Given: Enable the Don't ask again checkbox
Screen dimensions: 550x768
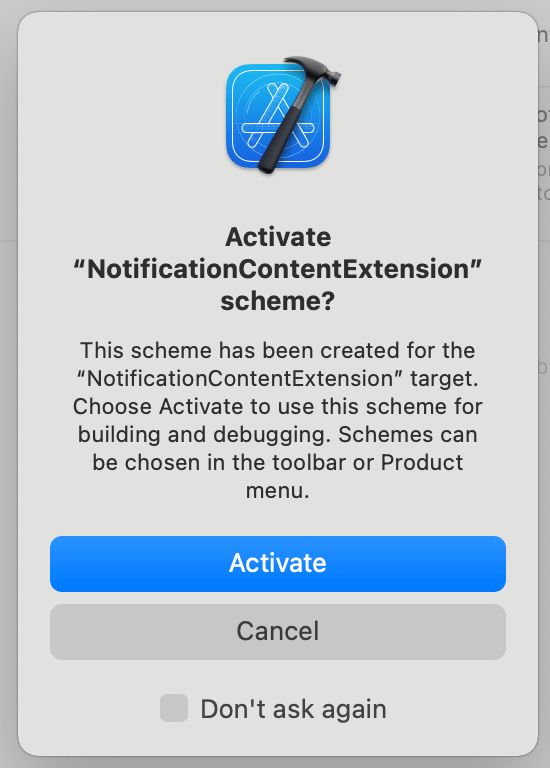Looking at the screenshot, I should (174, 708).
